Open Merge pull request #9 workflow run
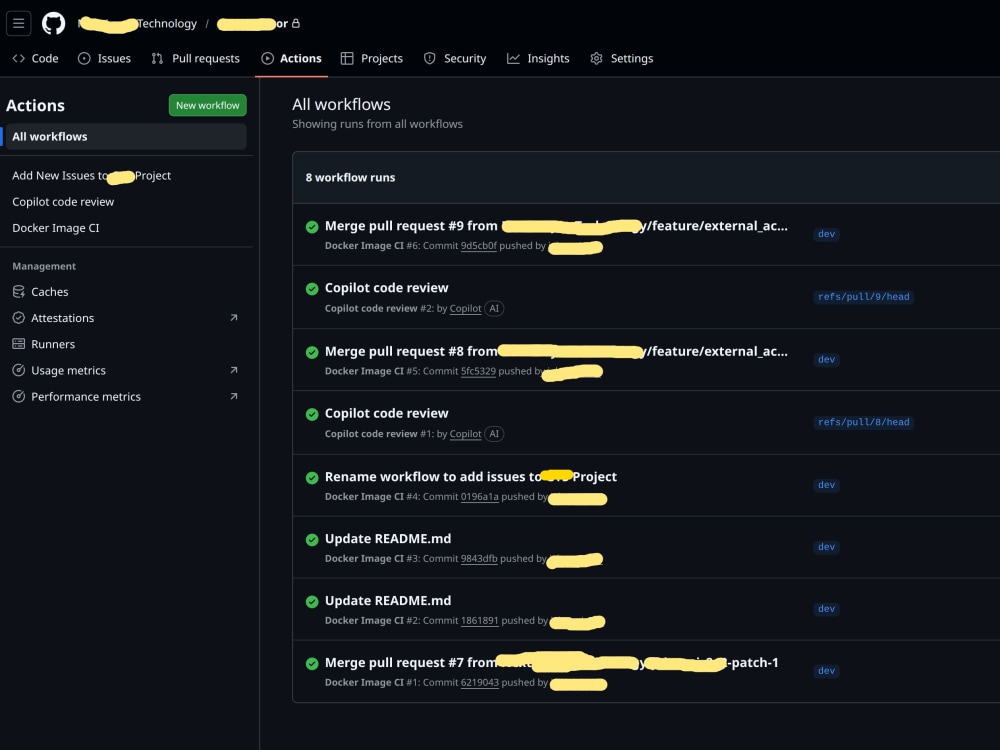 (x=556, y=226)
